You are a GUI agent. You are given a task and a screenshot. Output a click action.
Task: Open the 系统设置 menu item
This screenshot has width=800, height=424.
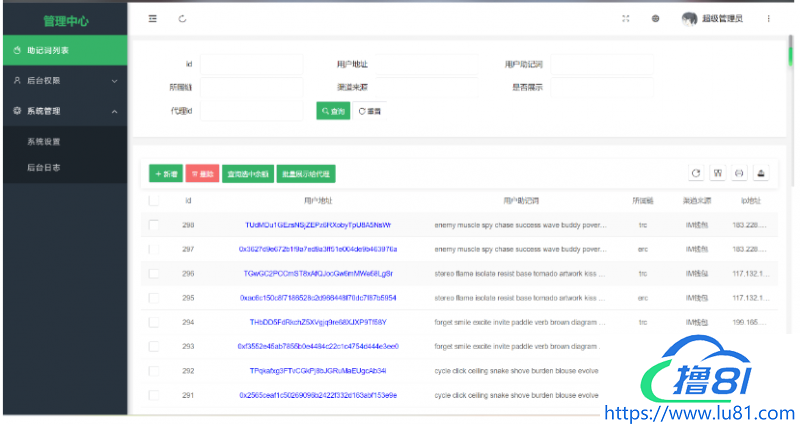coord(44,141)
